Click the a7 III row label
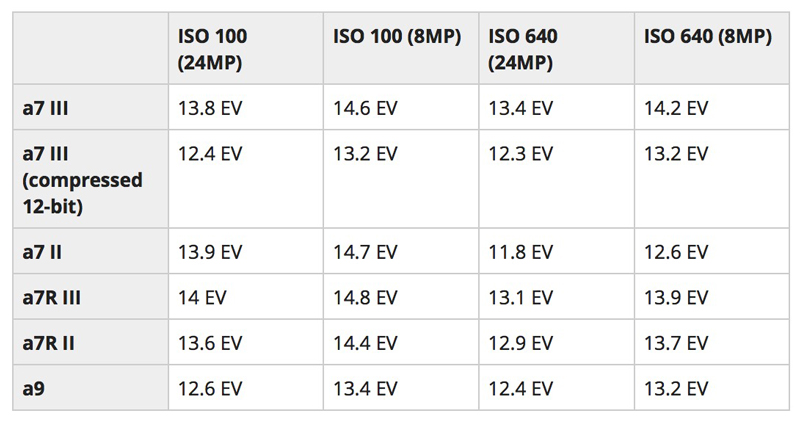 pyautogui.click(x=90, y=107)
